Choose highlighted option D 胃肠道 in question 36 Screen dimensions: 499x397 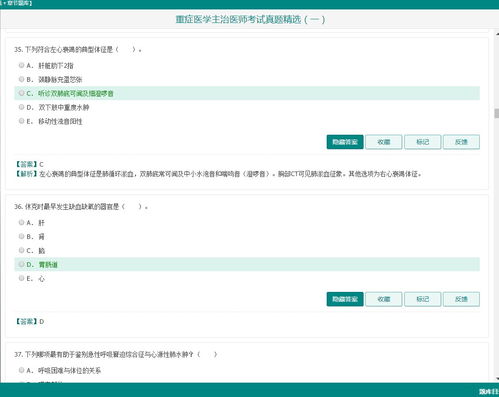pos(247,264)
